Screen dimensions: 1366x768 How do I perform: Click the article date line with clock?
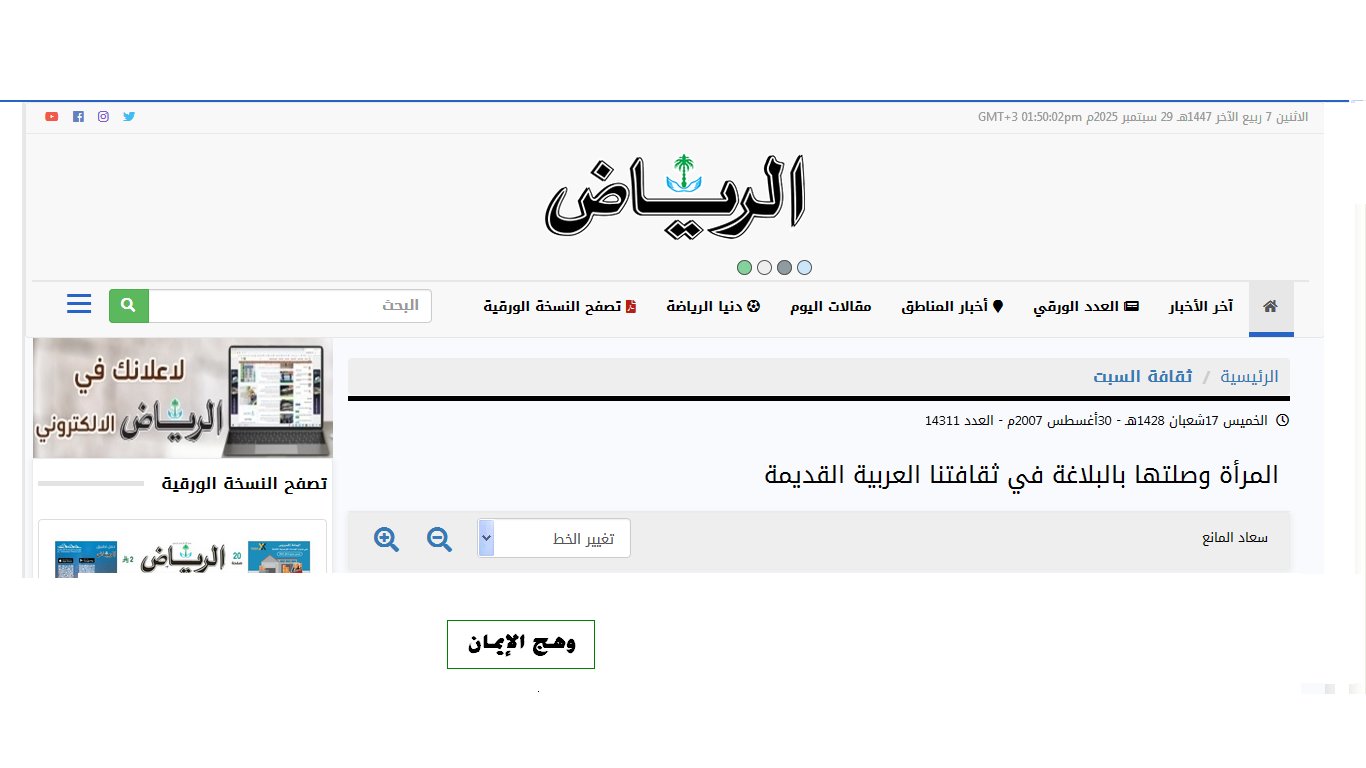[x=1107, y=420]
